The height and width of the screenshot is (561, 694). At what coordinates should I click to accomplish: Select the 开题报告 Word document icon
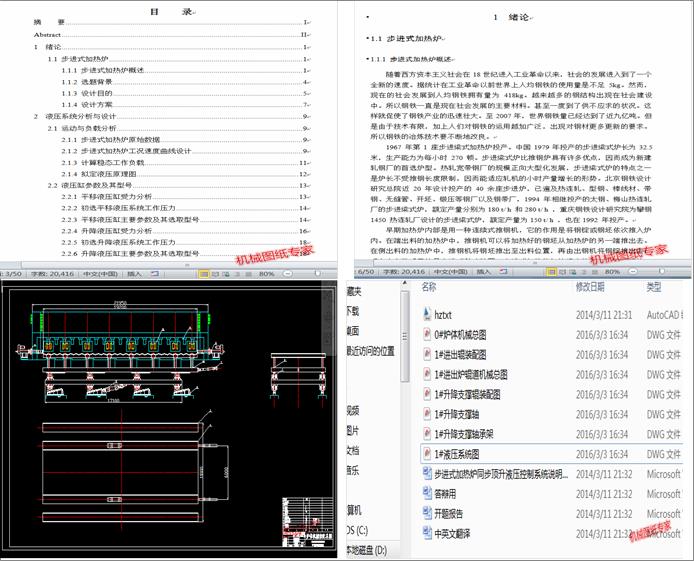[427, 513]
